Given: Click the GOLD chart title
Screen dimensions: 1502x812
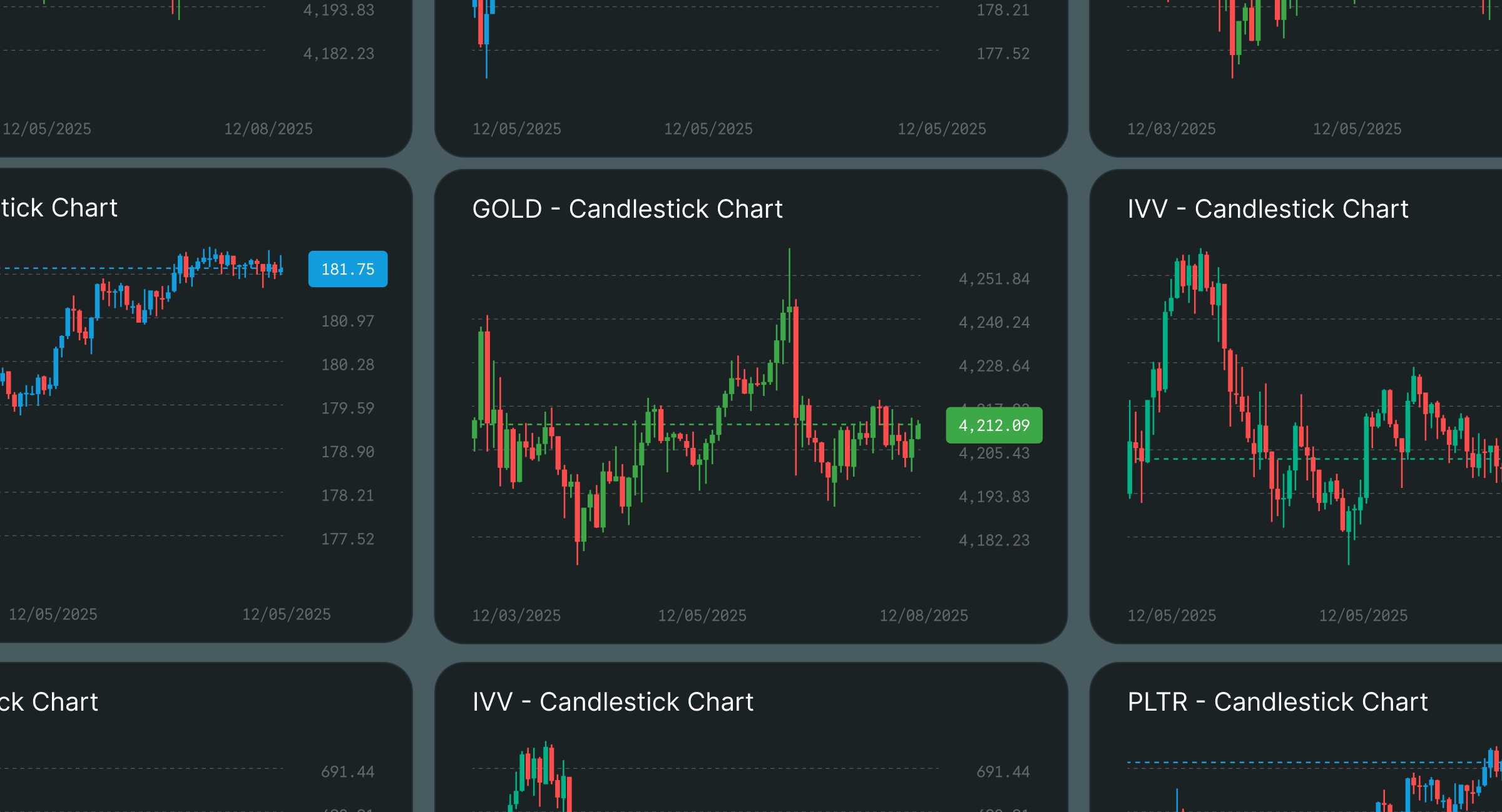Looking at the screenshot, I should pyautogui.click(x=628, y=208).
